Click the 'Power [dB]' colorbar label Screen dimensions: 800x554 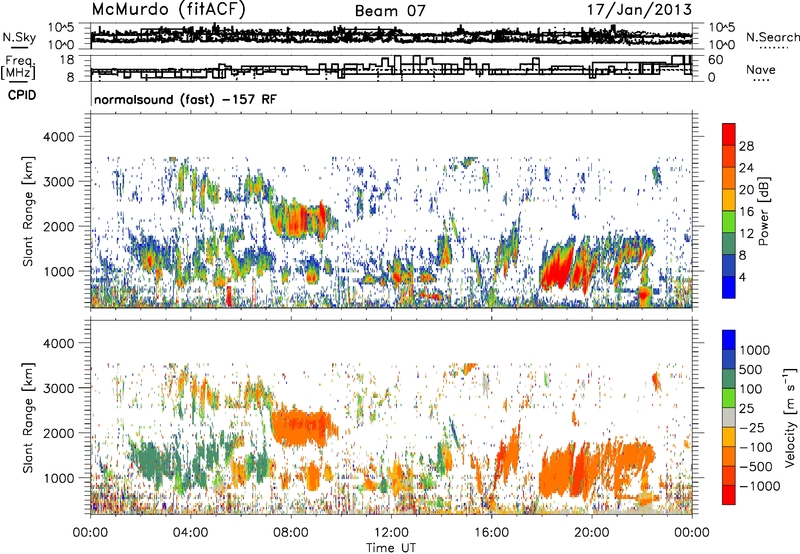coord(763,211)
